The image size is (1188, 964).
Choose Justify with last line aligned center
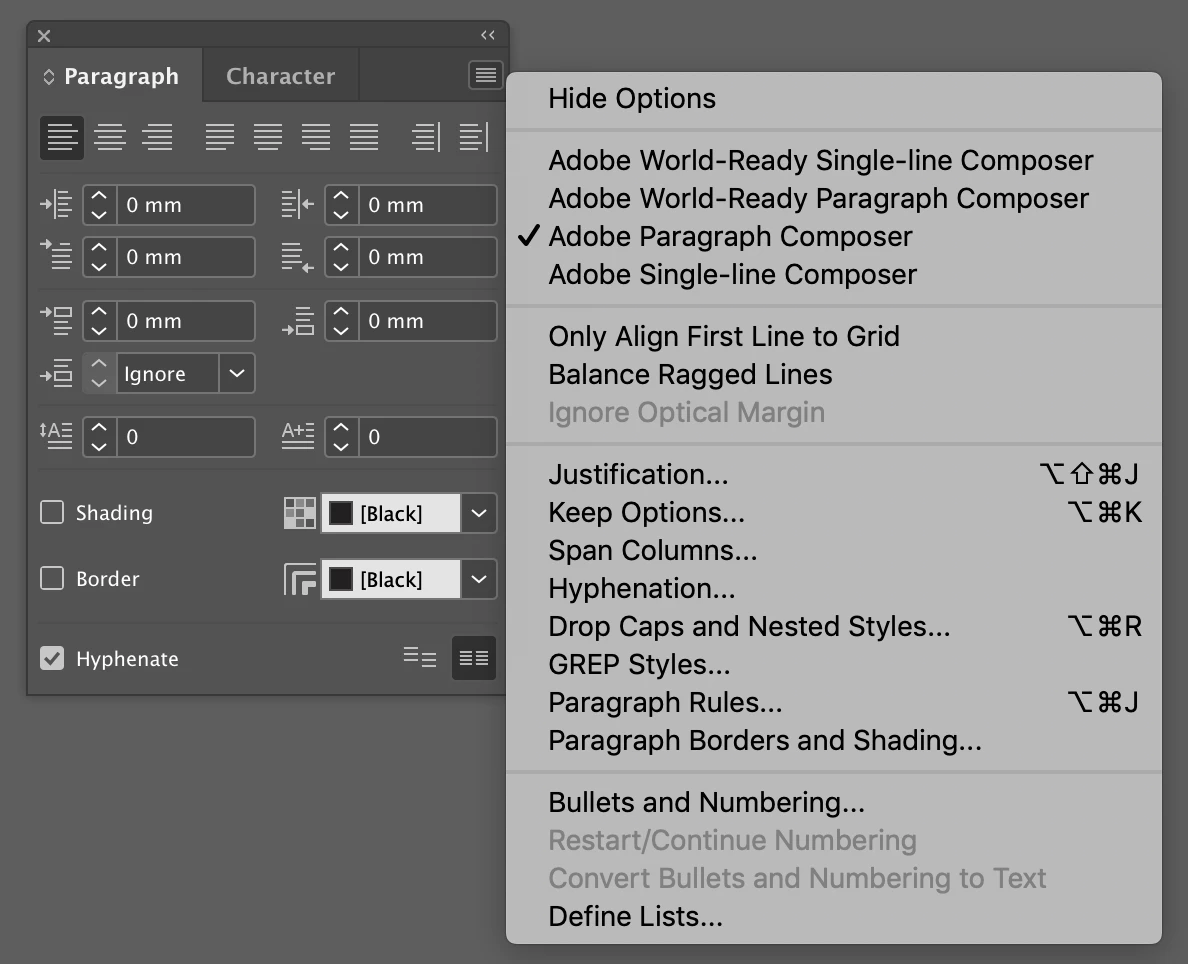point(267,137)
